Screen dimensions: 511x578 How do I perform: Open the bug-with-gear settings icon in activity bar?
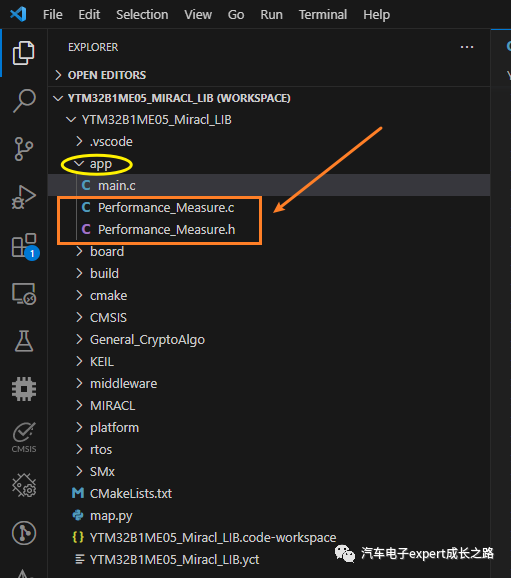coord(24,485)
